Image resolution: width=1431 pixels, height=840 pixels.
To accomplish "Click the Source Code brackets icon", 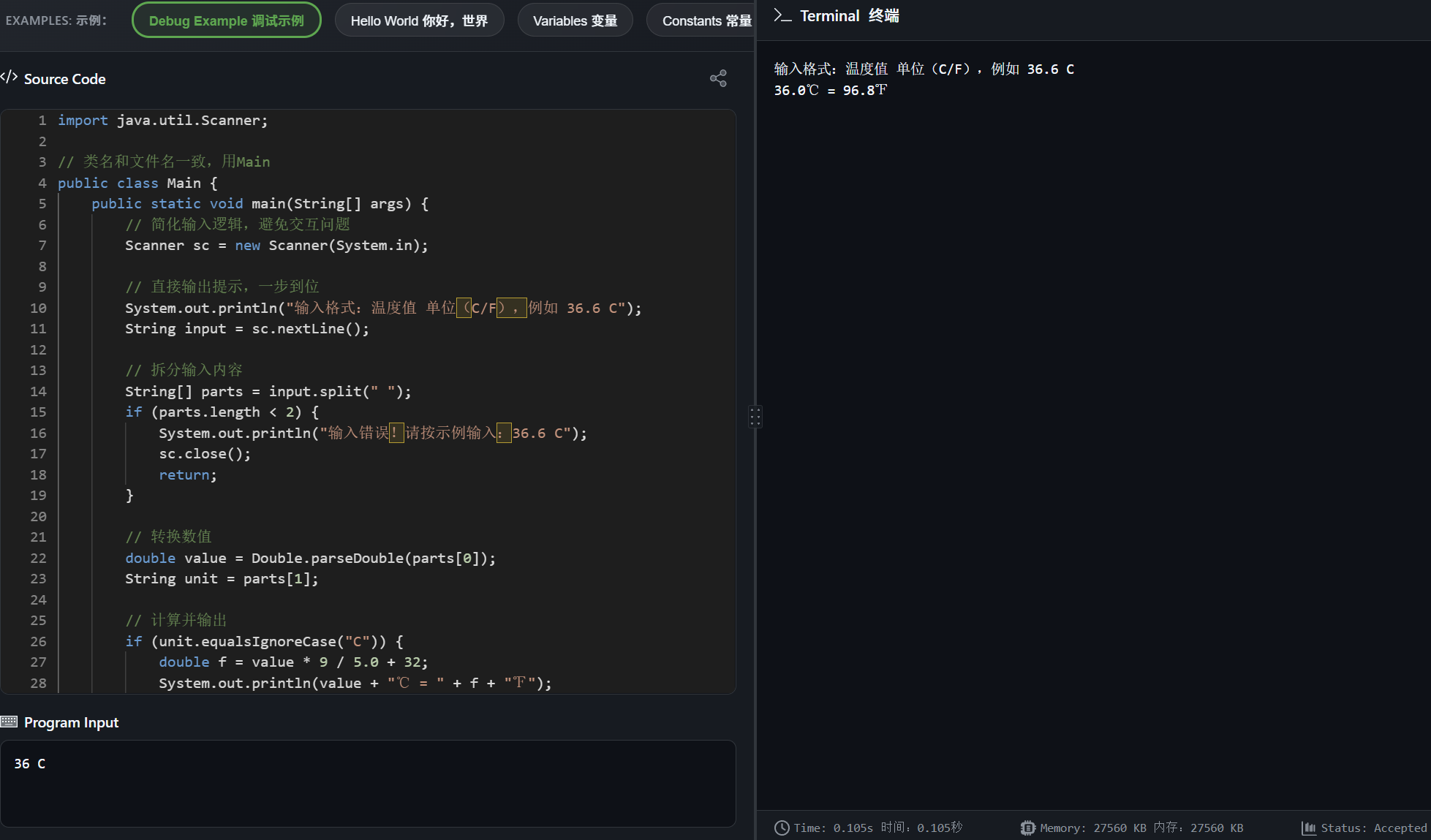I will click(10, 77).
